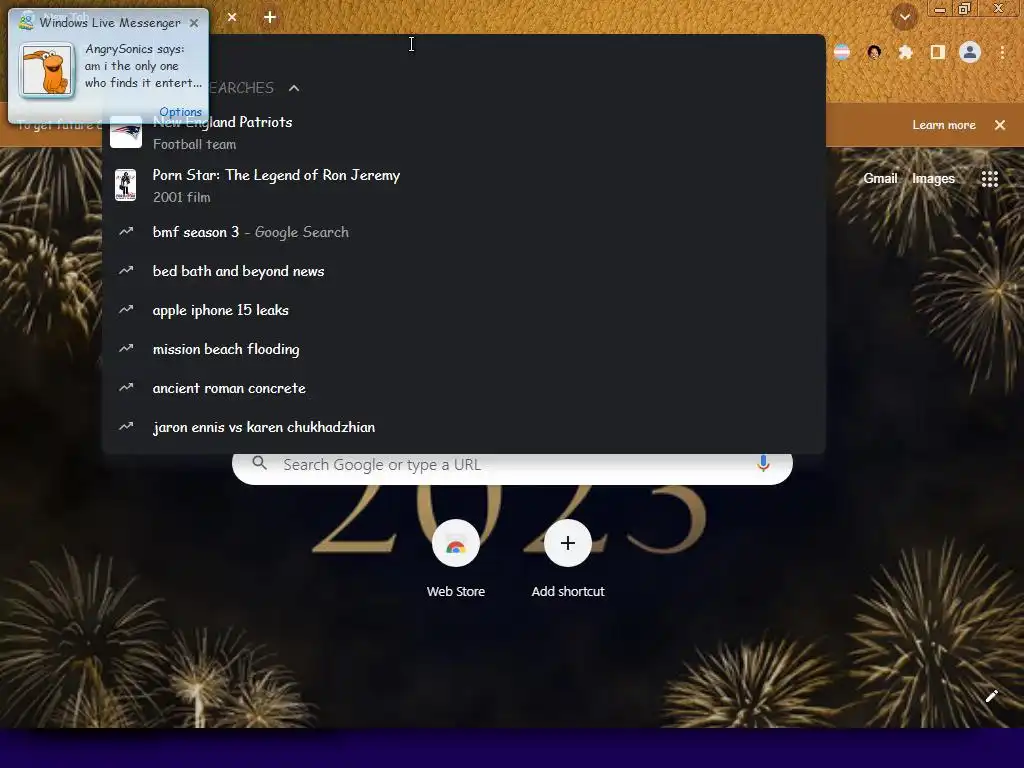Select bed bath and beyond news suggestion
This screenshot has height=768, width=1024.
[464, 271]
